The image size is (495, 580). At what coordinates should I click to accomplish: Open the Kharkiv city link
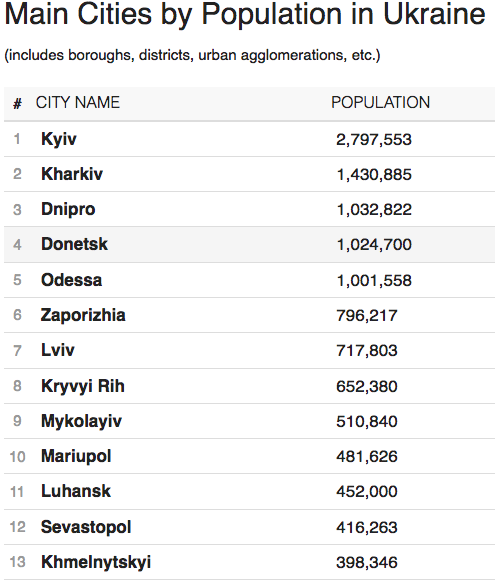72,174
